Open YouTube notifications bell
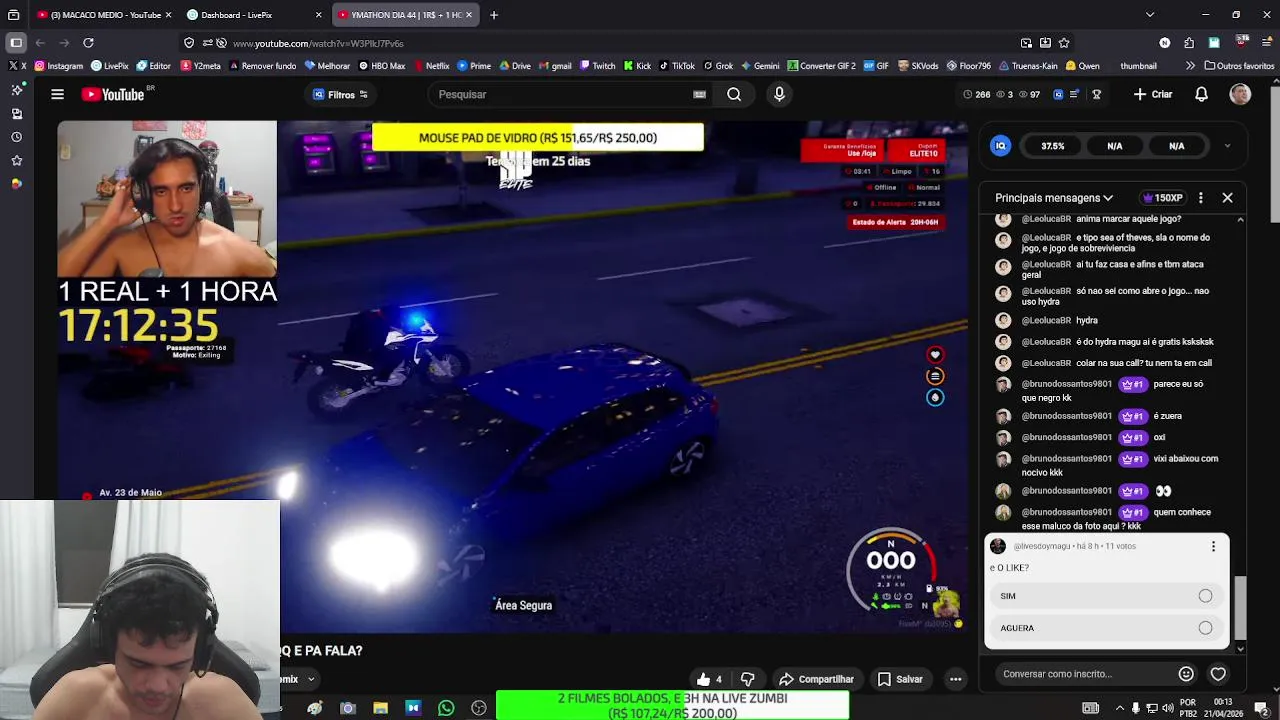 pyautogui.click(x=1201, y=94)
